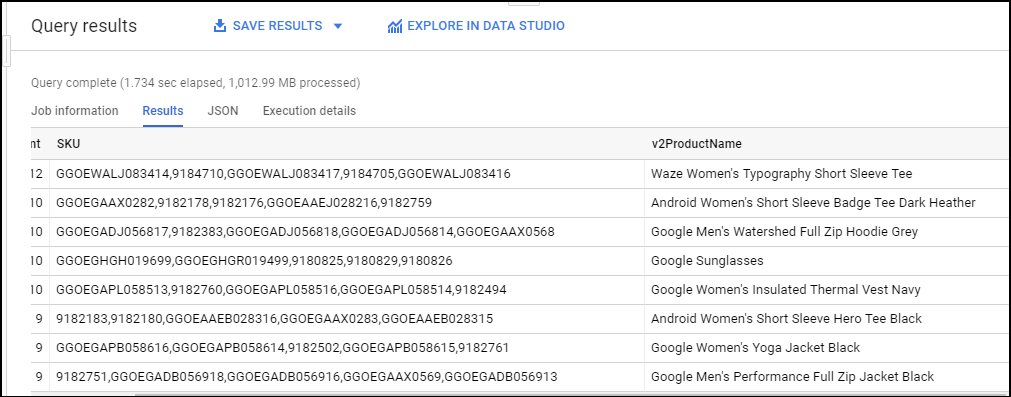Click SKU cell starting GGOEGAAX0282
1011x397 pixels.
347,203
